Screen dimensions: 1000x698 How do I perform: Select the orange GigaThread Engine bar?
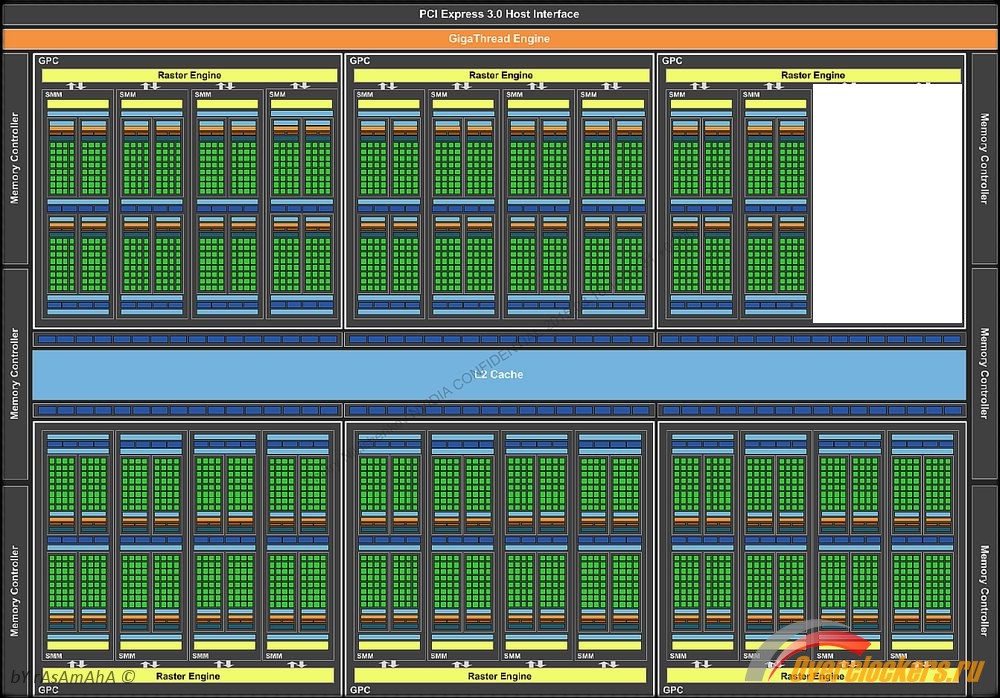(x=499, y=39)
